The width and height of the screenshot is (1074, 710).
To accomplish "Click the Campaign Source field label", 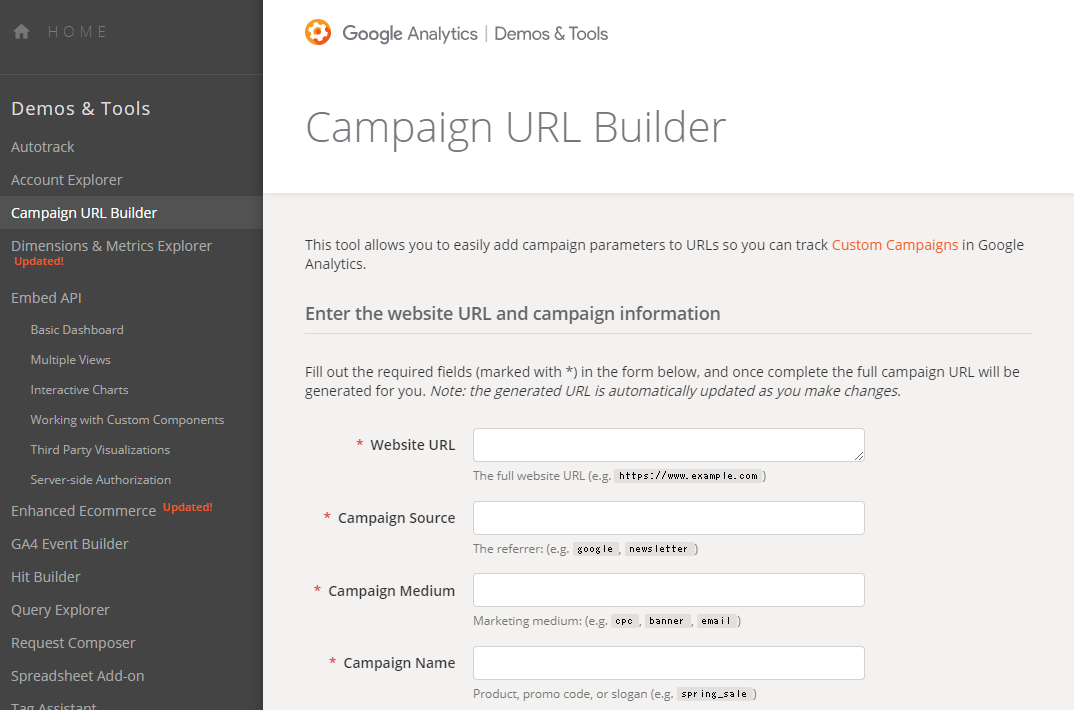I will tap(397, 518).
